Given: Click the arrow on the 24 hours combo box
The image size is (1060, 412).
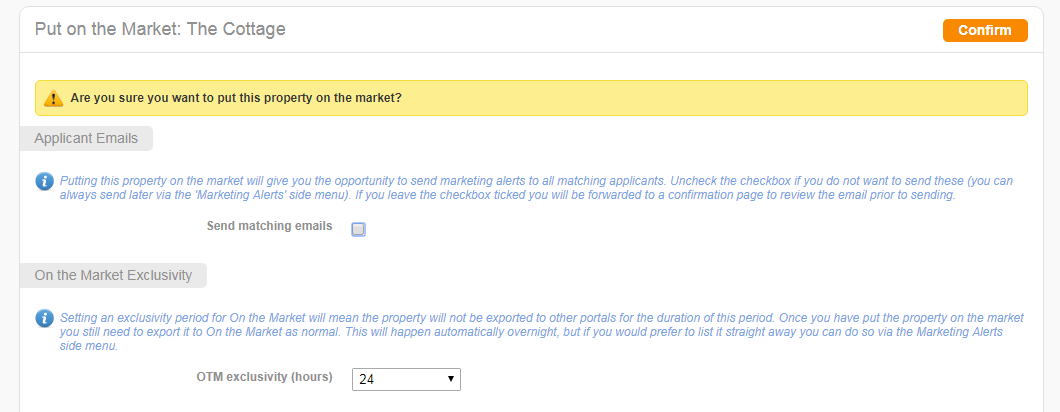Looking at the screenshot, I should pyautogui.click(x=451, y=380).
